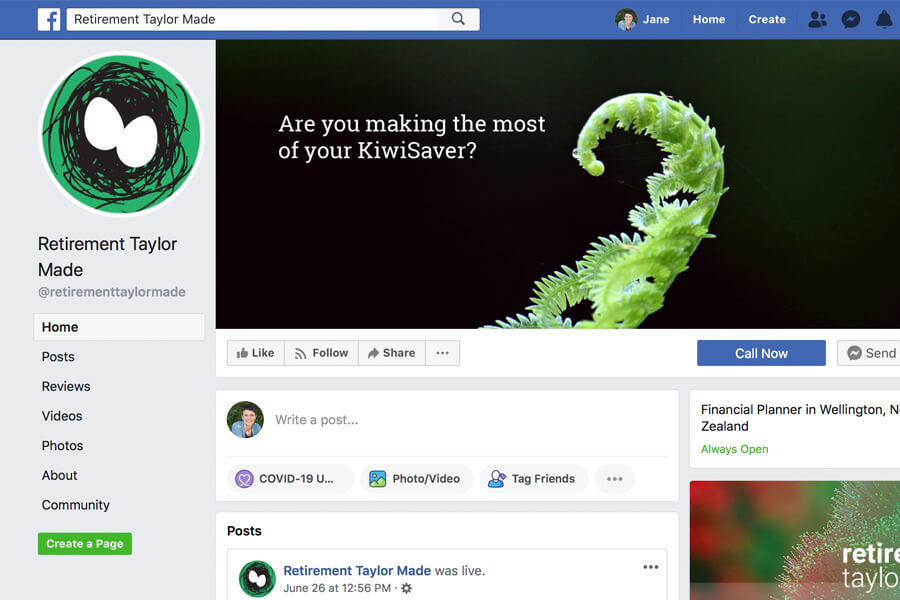Add a Photo/Video to the post
Viewport: 900px width, 600px height.
[x=417, y=479]
